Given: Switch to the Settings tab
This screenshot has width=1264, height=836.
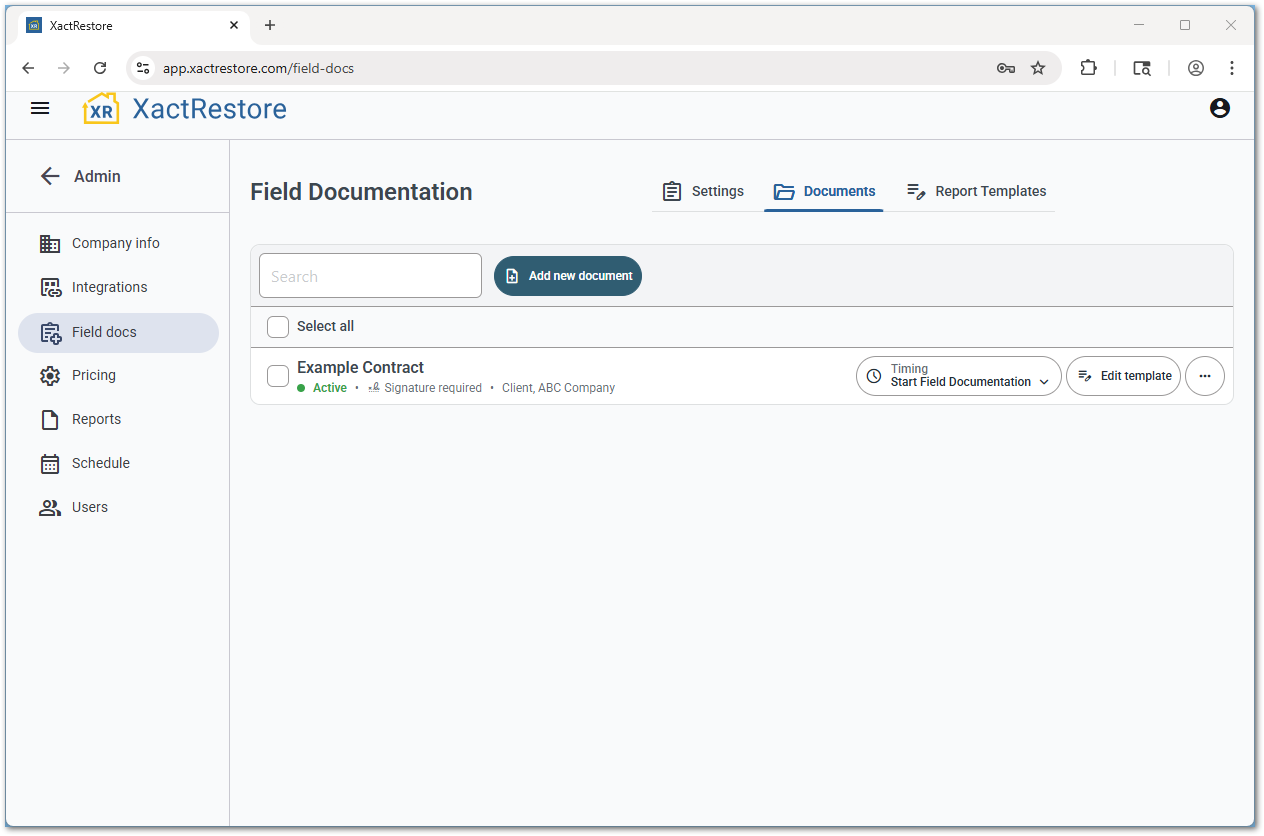Looking at the screenshot, I should click(703, 191).
